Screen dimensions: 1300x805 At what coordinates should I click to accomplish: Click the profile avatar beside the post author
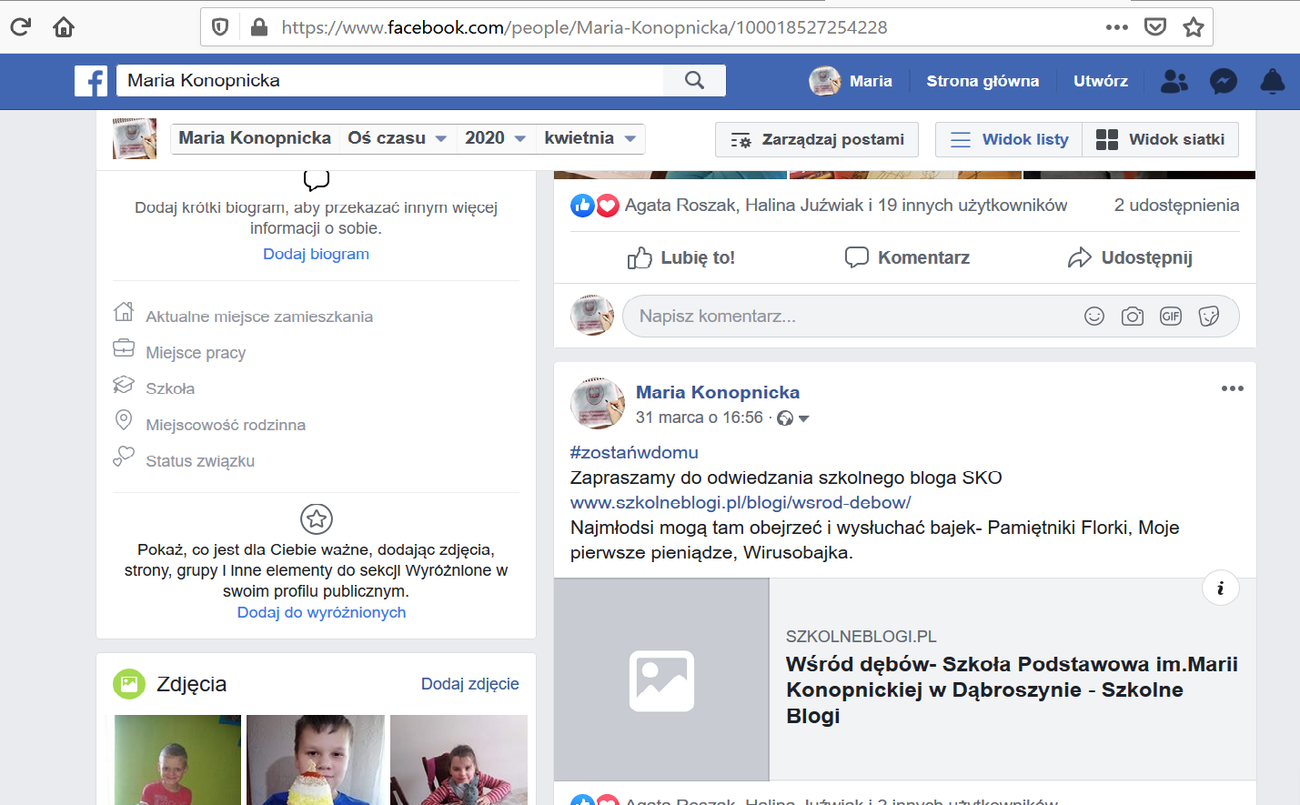point(598,402)
